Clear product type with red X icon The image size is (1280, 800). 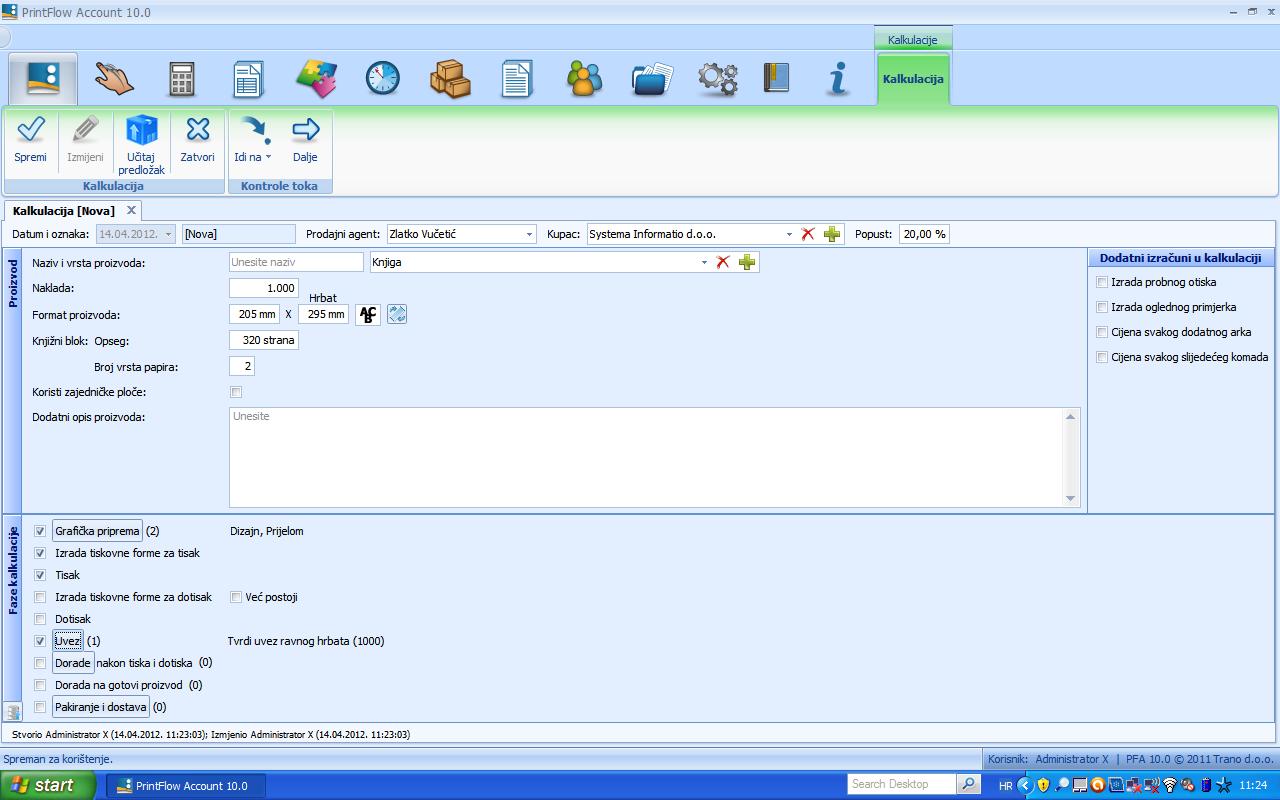pyautogui.click(x=723, y=262)
